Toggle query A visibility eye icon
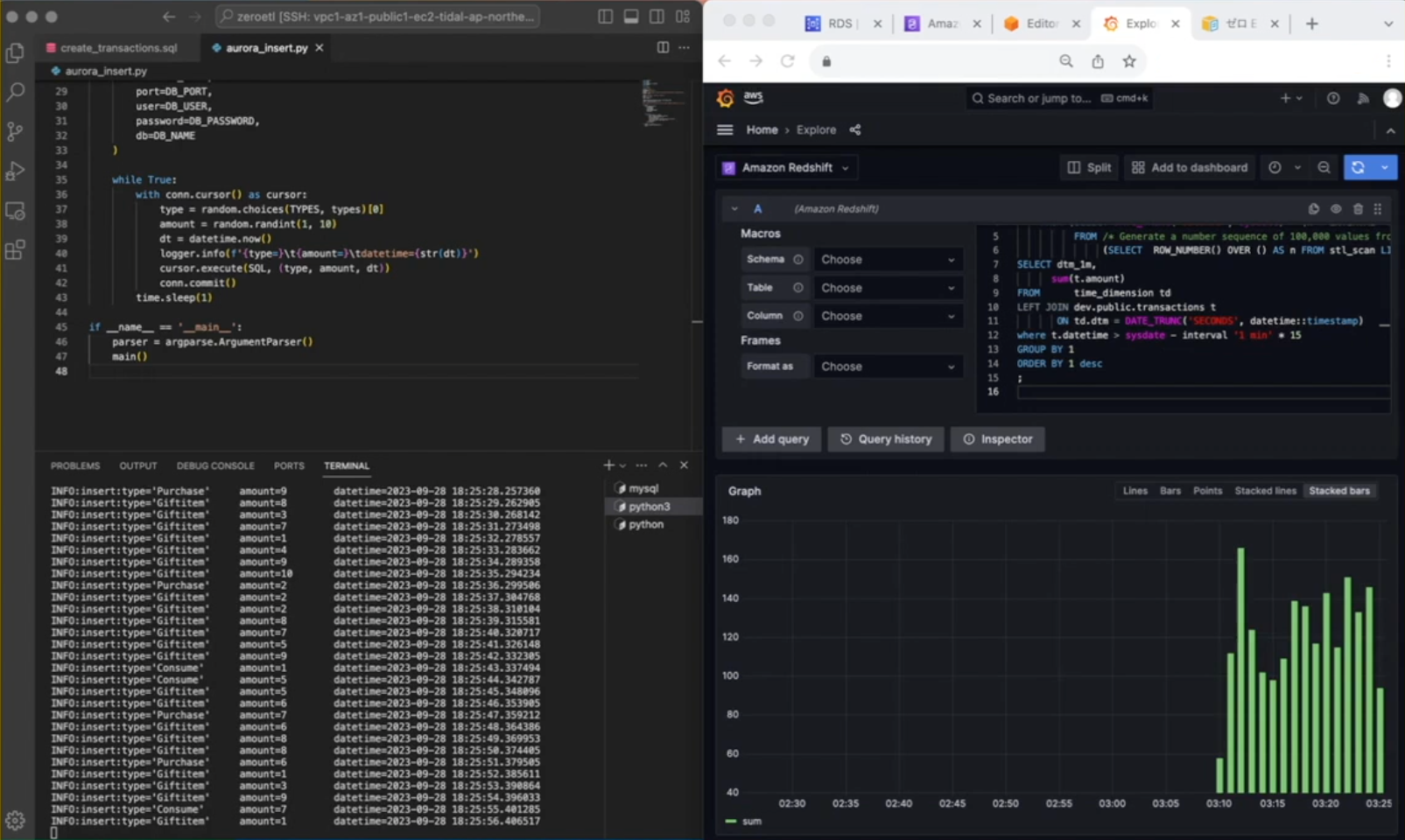 1336,209
